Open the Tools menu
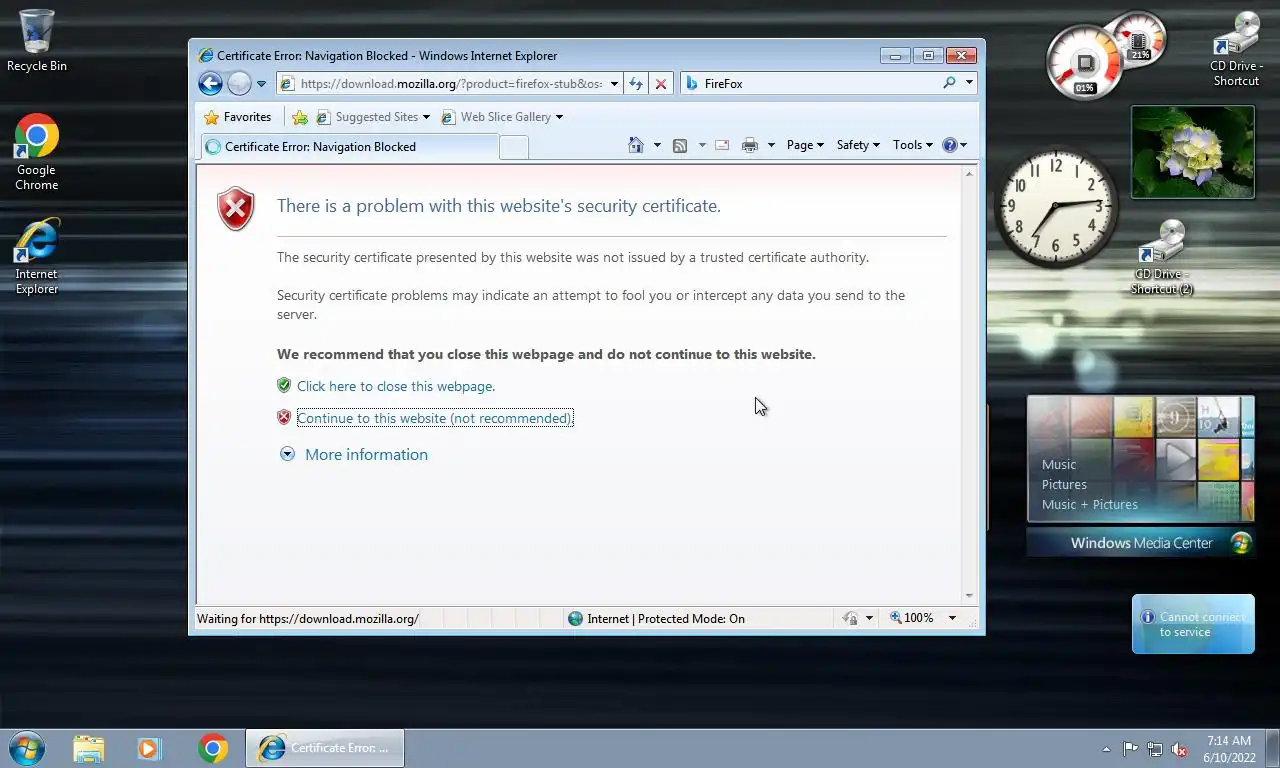Viewport: 1280px width, 768px height. pyautogui.click(x=912, y=145)
